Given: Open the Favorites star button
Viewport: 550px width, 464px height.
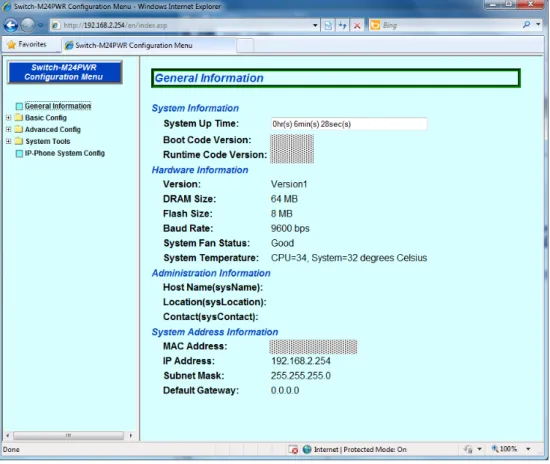Looking at the screenshot, I should click(27, 45).
